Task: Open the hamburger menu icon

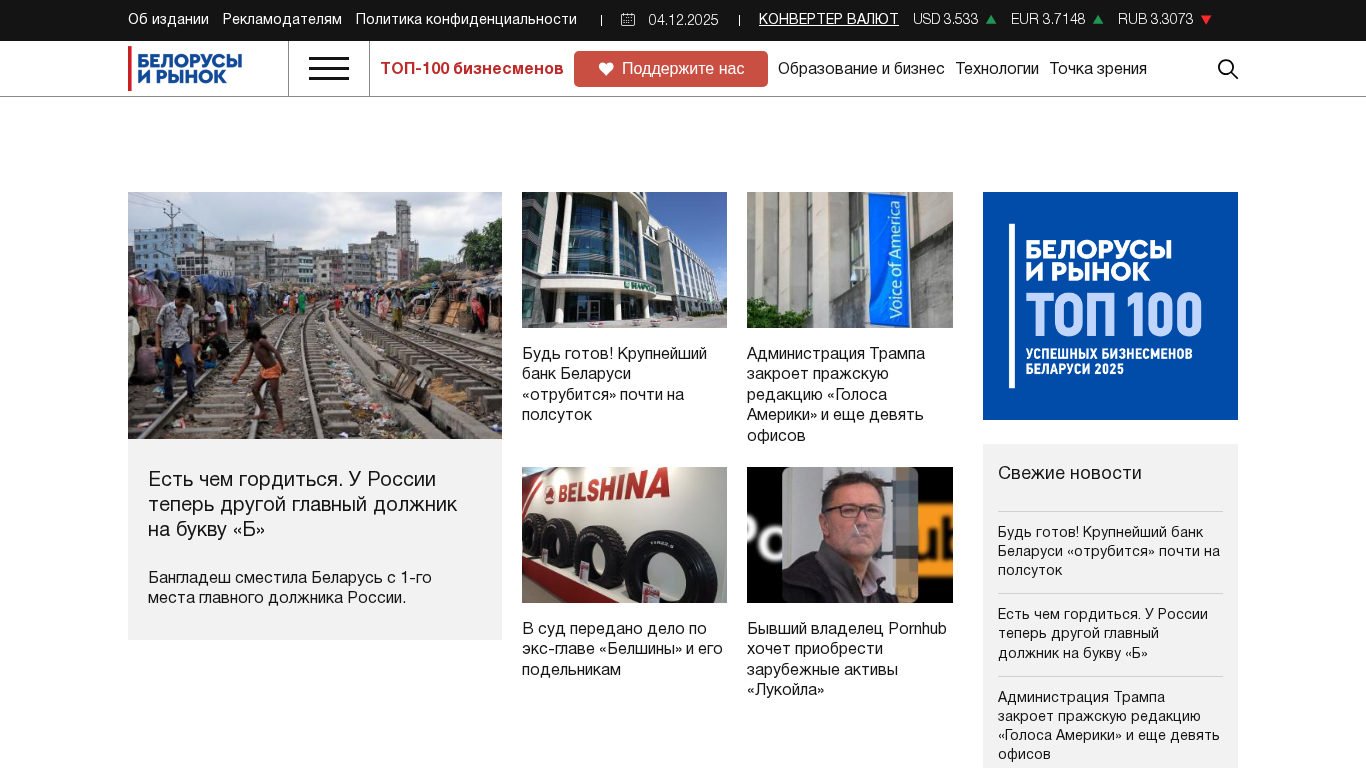Action: pos(329,69)
